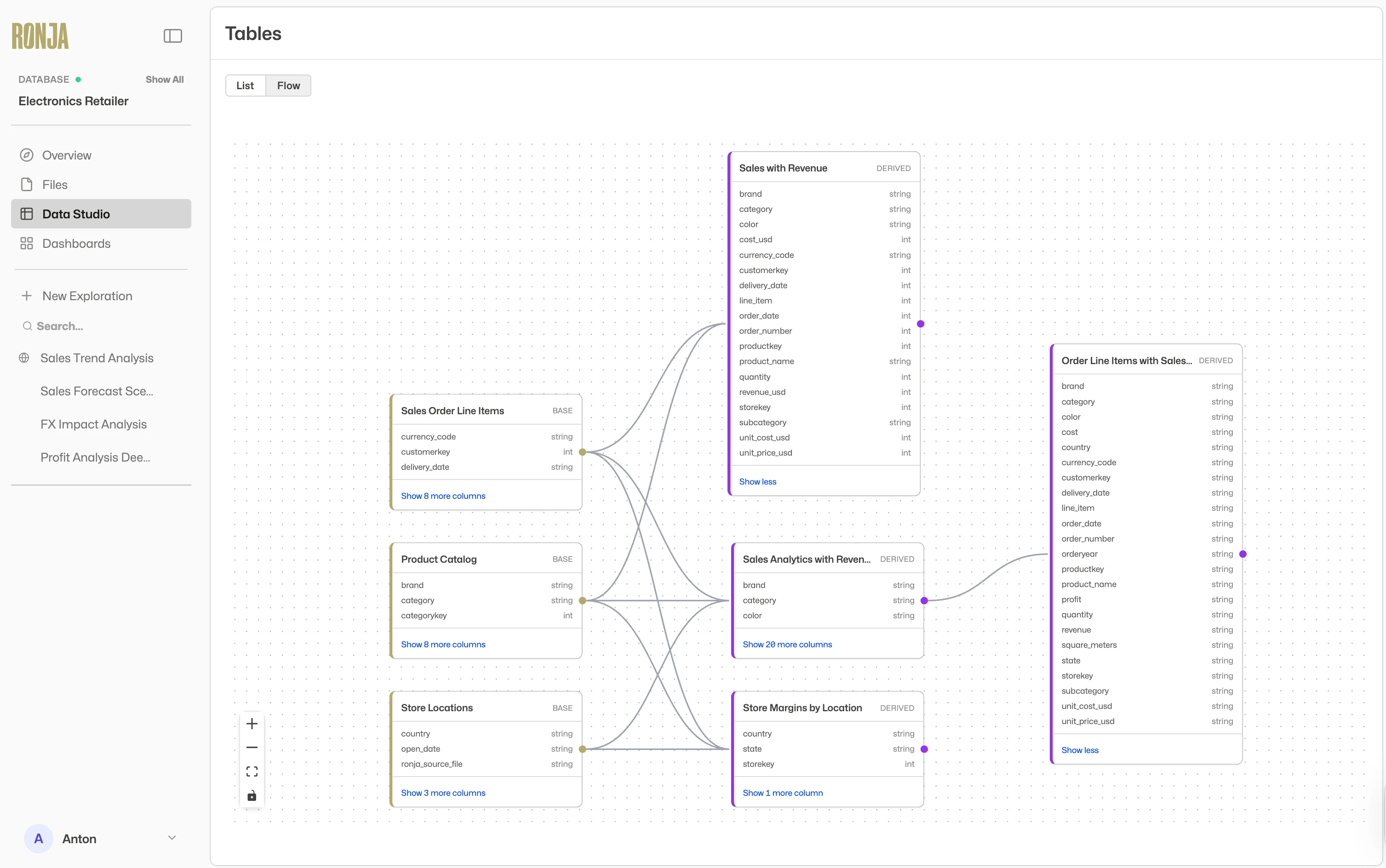The height and width of the screenshot is (868, 1386).
Task: Toggle the canvas lock icon
Action: coord(252,796)
